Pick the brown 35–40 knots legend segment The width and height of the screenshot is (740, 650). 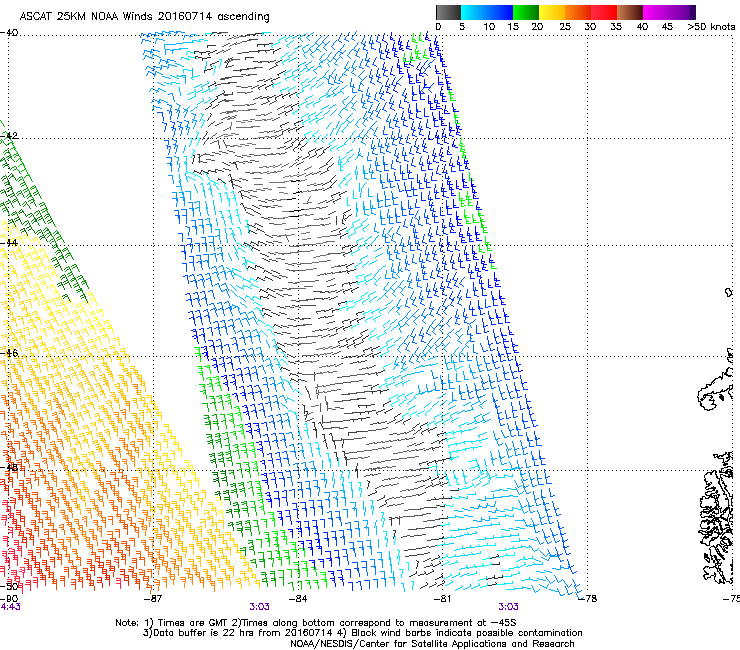630,12
